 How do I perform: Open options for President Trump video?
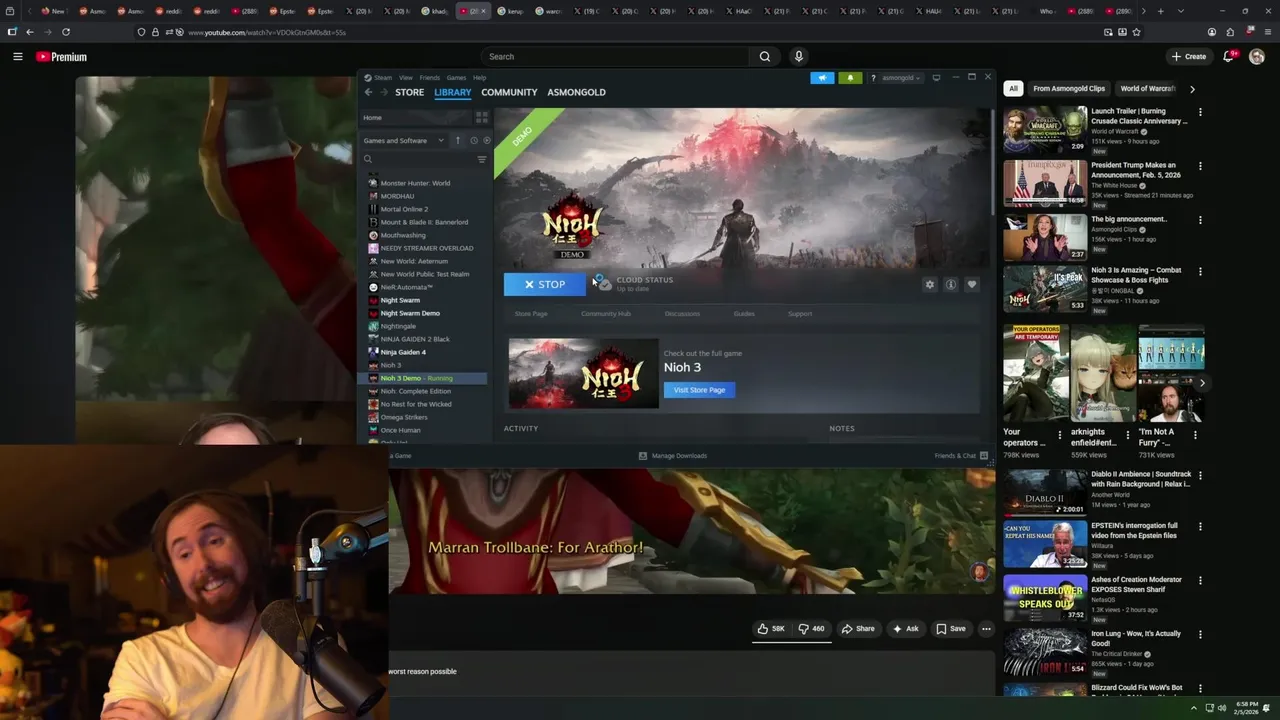point(1200,166)
